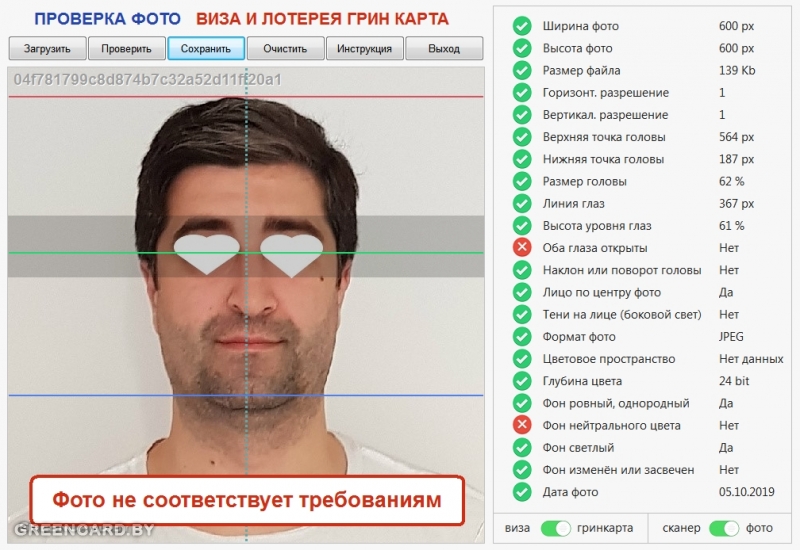
Task: Click the green checkmark beside Линия глаз
Action: 522,203
